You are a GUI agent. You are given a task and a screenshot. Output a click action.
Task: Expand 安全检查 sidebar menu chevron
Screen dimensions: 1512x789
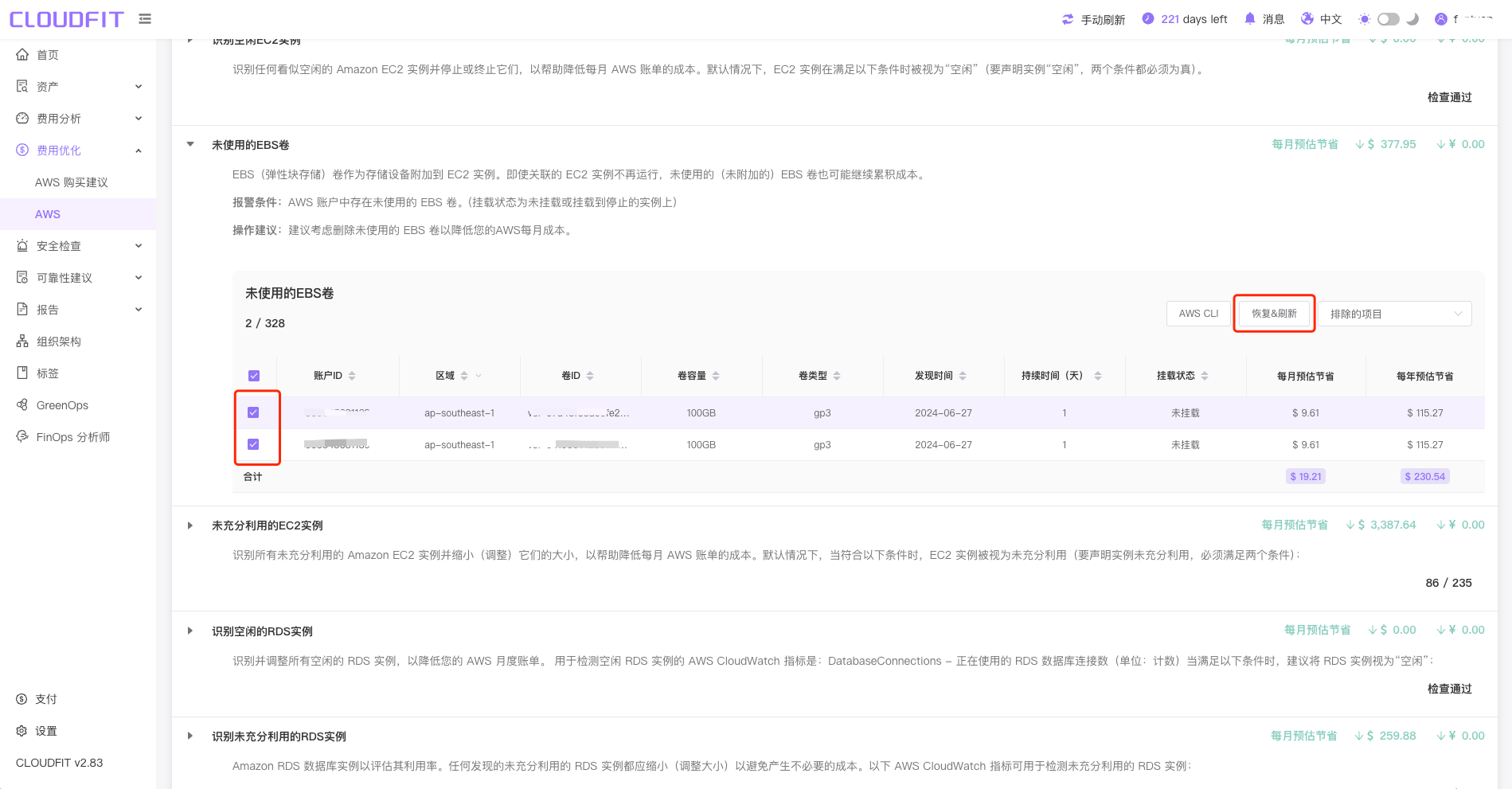click(139, 245)
